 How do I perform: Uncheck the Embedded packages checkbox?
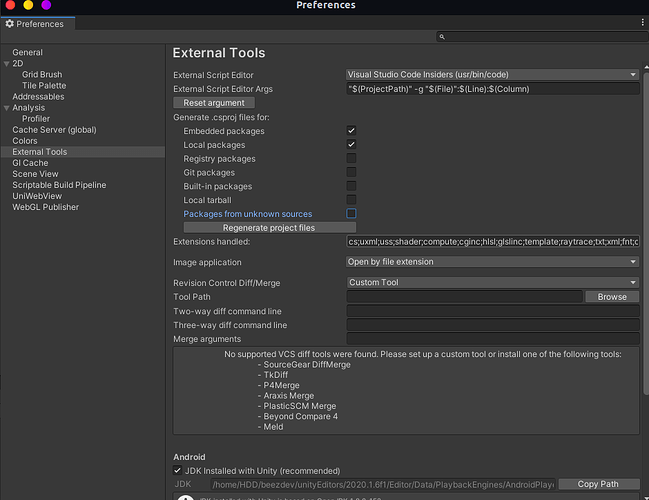point(351,131)
